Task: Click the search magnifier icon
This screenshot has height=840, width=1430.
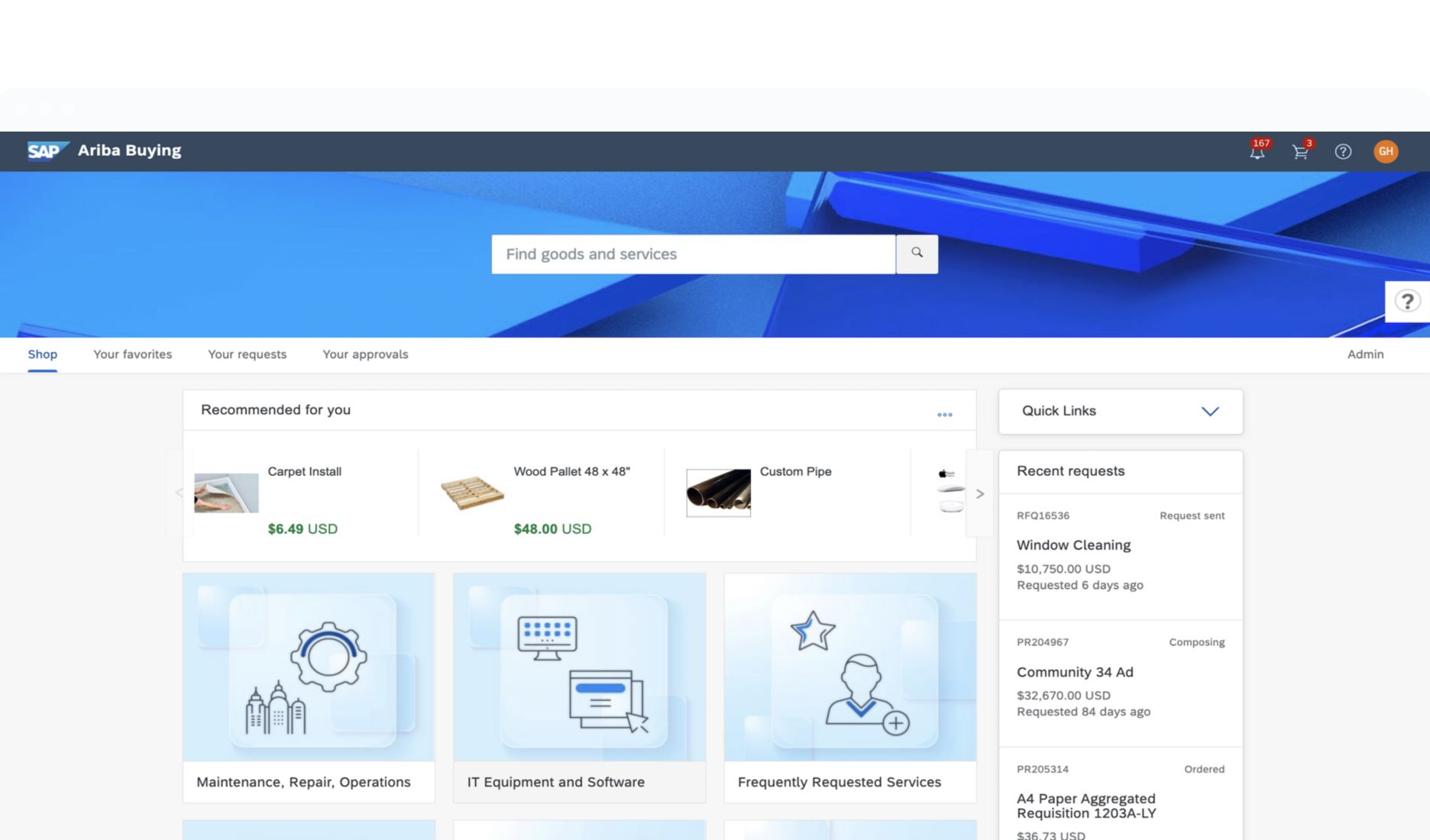Action: [x=917, y=254]
